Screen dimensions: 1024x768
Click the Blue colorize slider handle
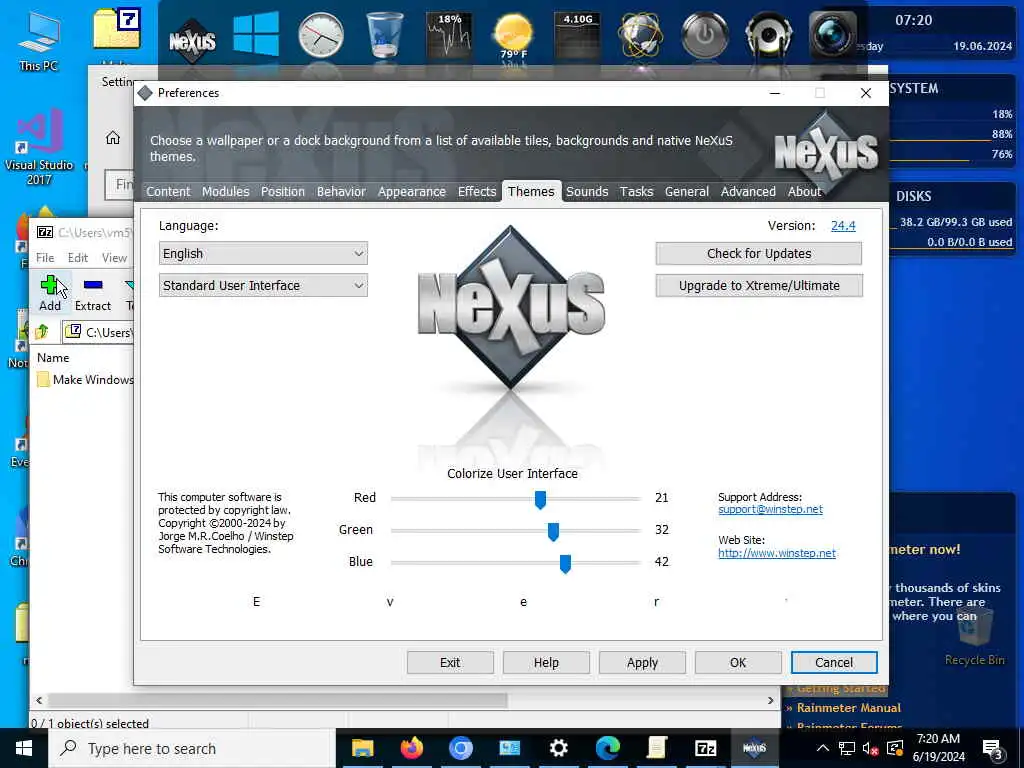[566, 564]
